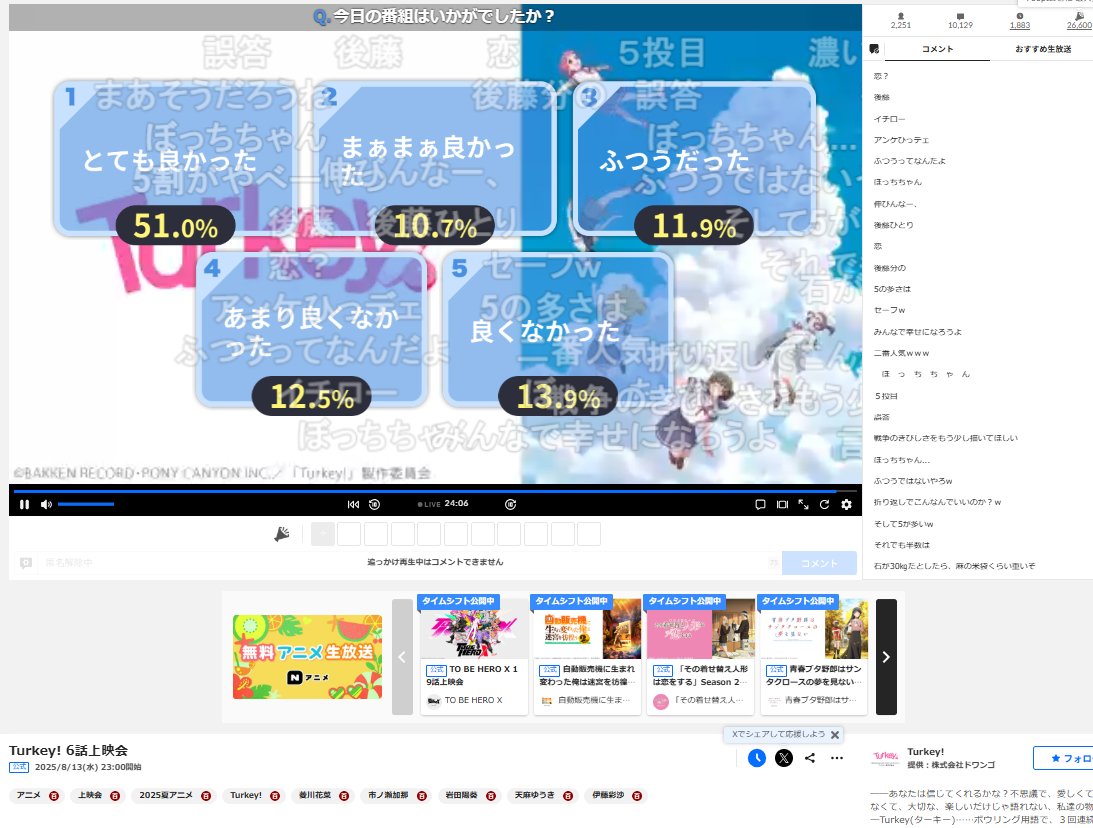
Task: Open 青春ブタ野郎 broadcast card
Action: click(813, 654)
